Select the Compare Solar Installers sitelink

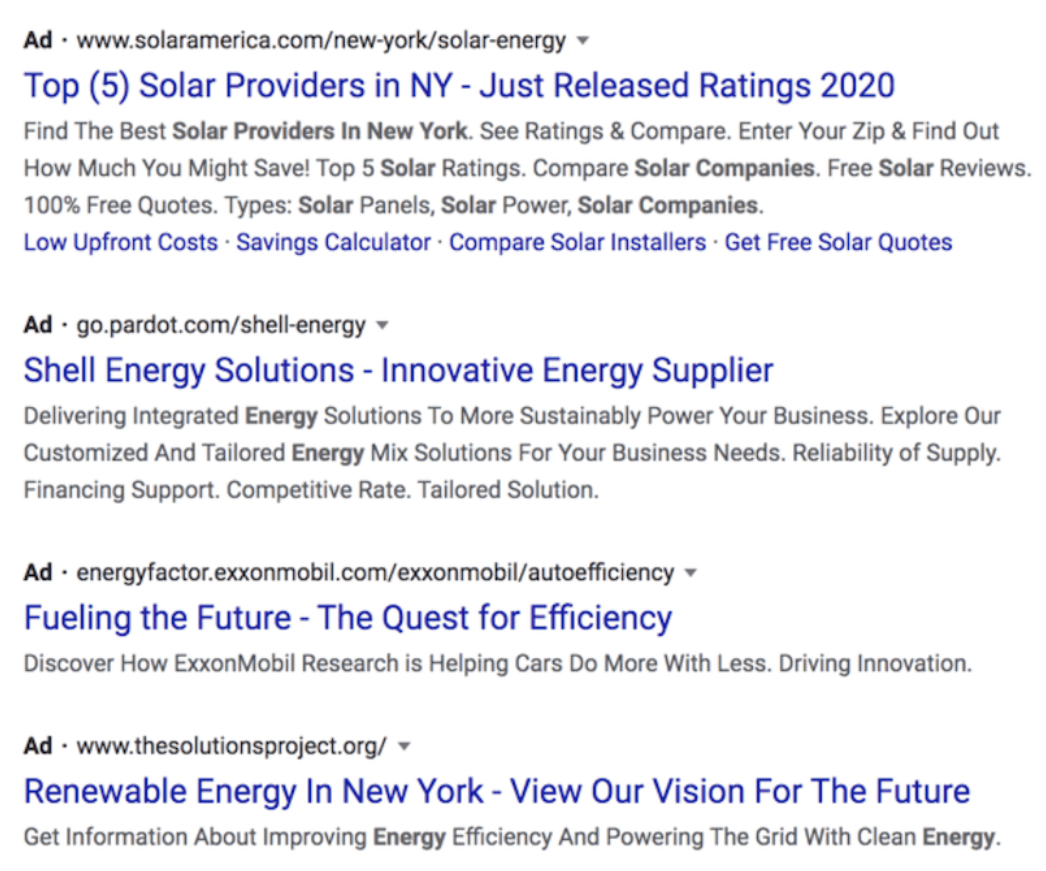tap(577, 242)
